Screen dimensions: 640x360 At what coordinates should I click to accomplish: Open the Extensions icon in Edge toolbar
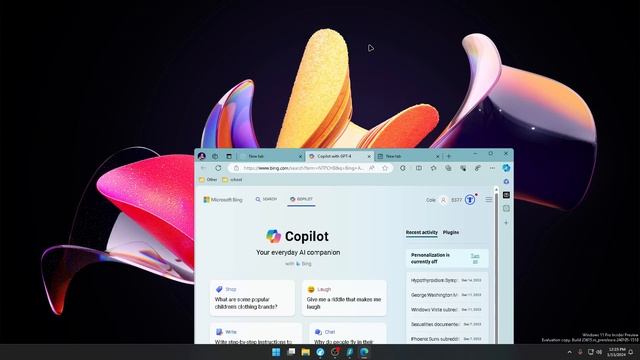point(403,168)
